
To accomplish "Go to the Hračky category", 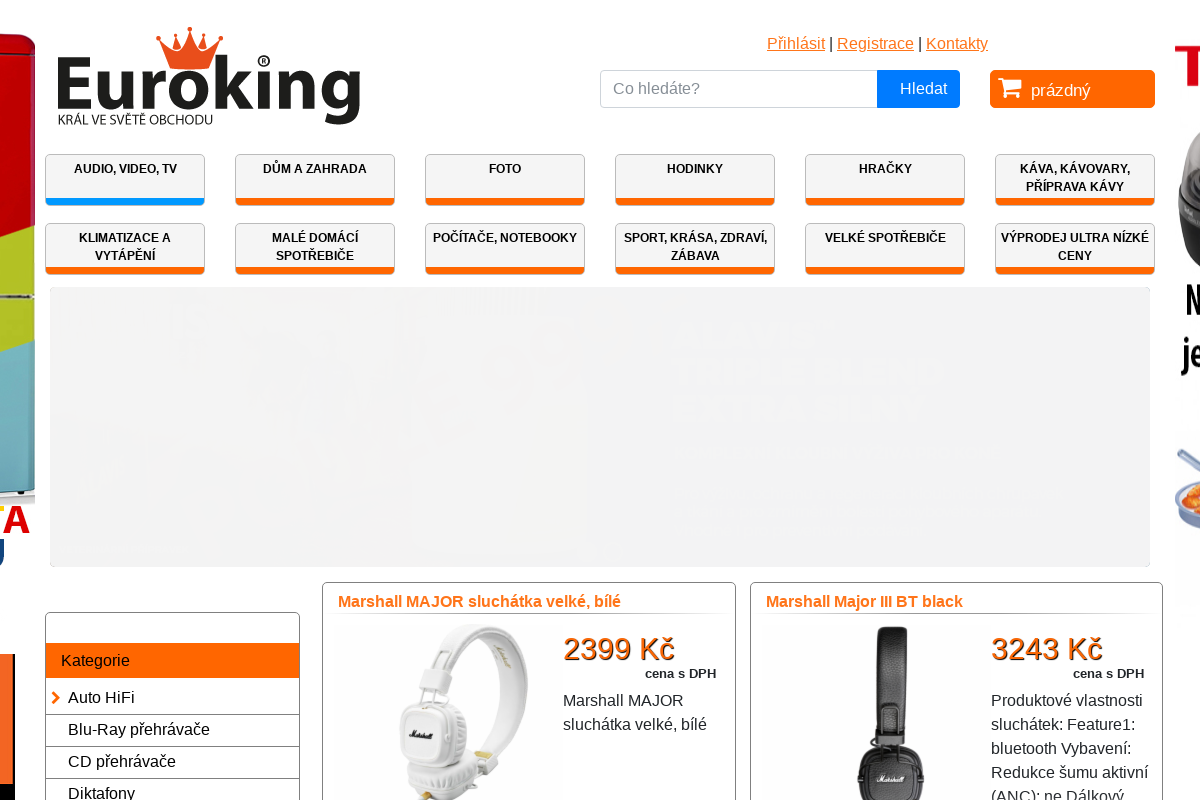I will click(885, 180).
